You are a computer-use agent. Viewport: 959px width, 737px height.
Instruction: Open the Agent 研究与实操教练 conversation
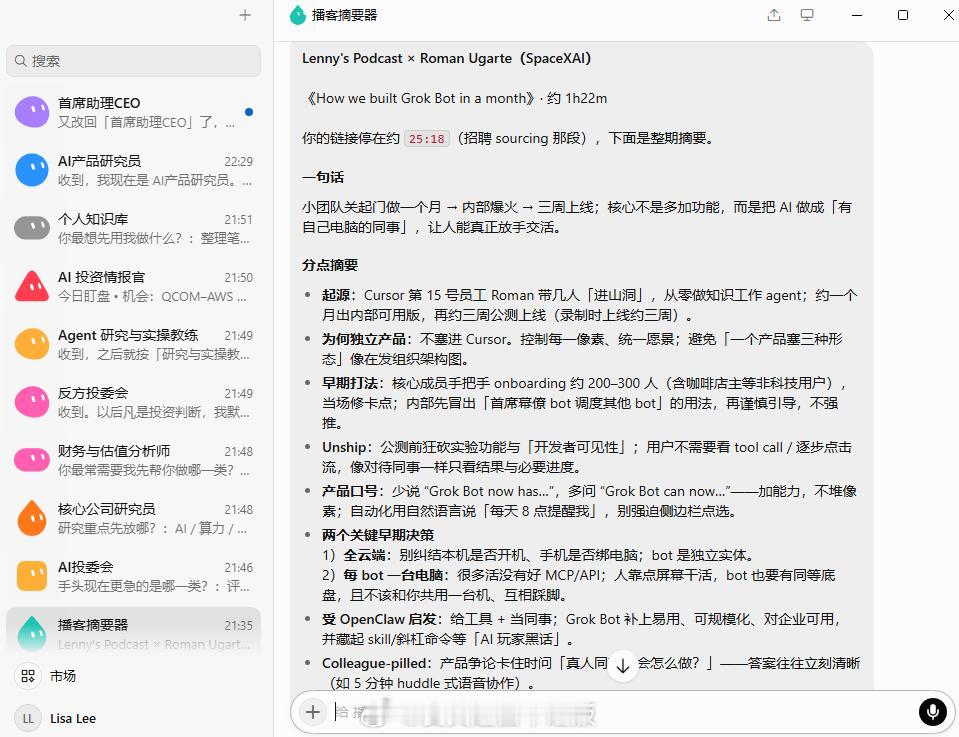tap(133, 344)
